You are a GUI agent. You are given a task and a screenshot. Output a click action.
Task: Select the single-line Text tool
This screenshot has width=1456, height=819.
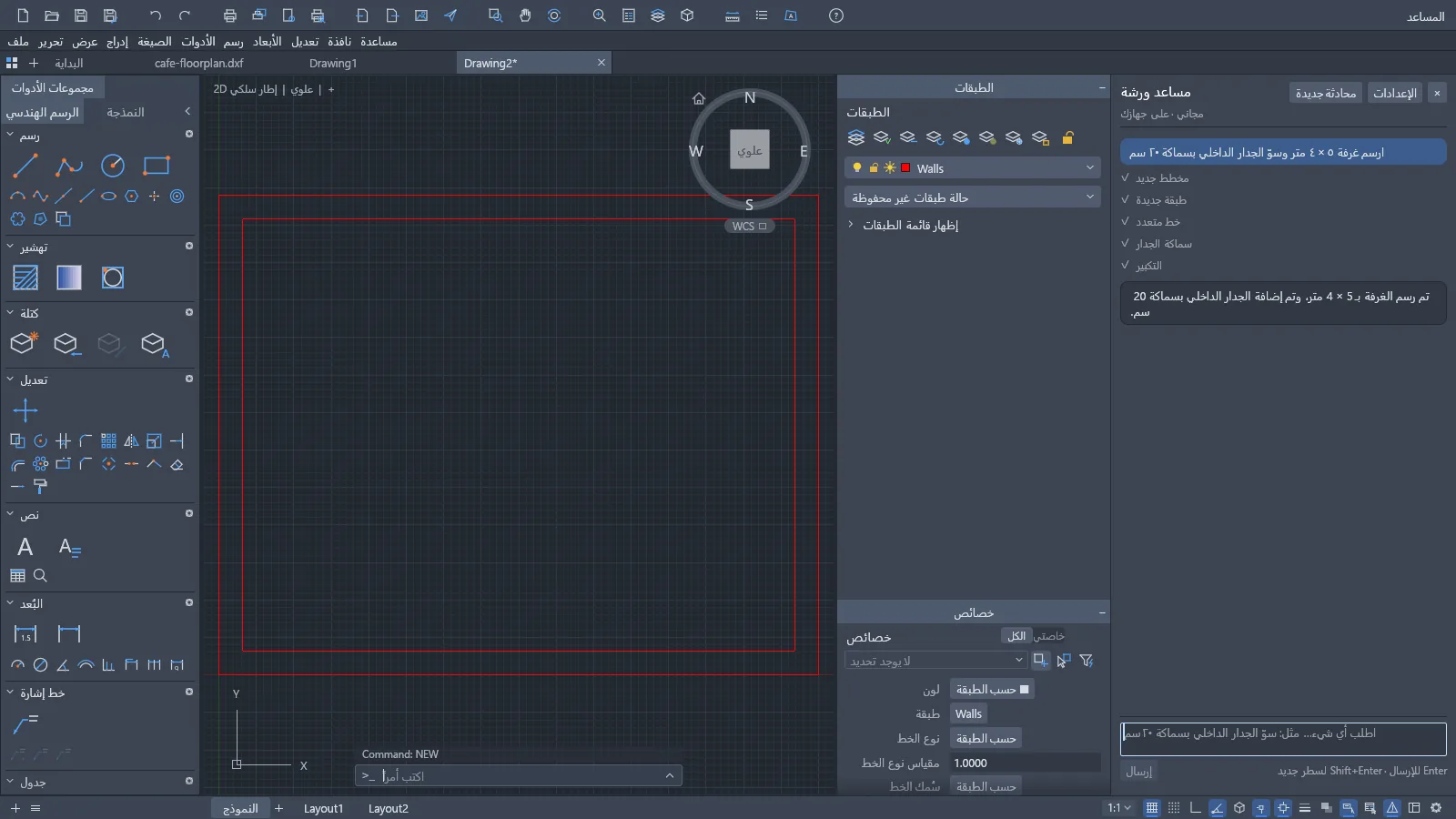pyautogui.click(x=25, y=547)
